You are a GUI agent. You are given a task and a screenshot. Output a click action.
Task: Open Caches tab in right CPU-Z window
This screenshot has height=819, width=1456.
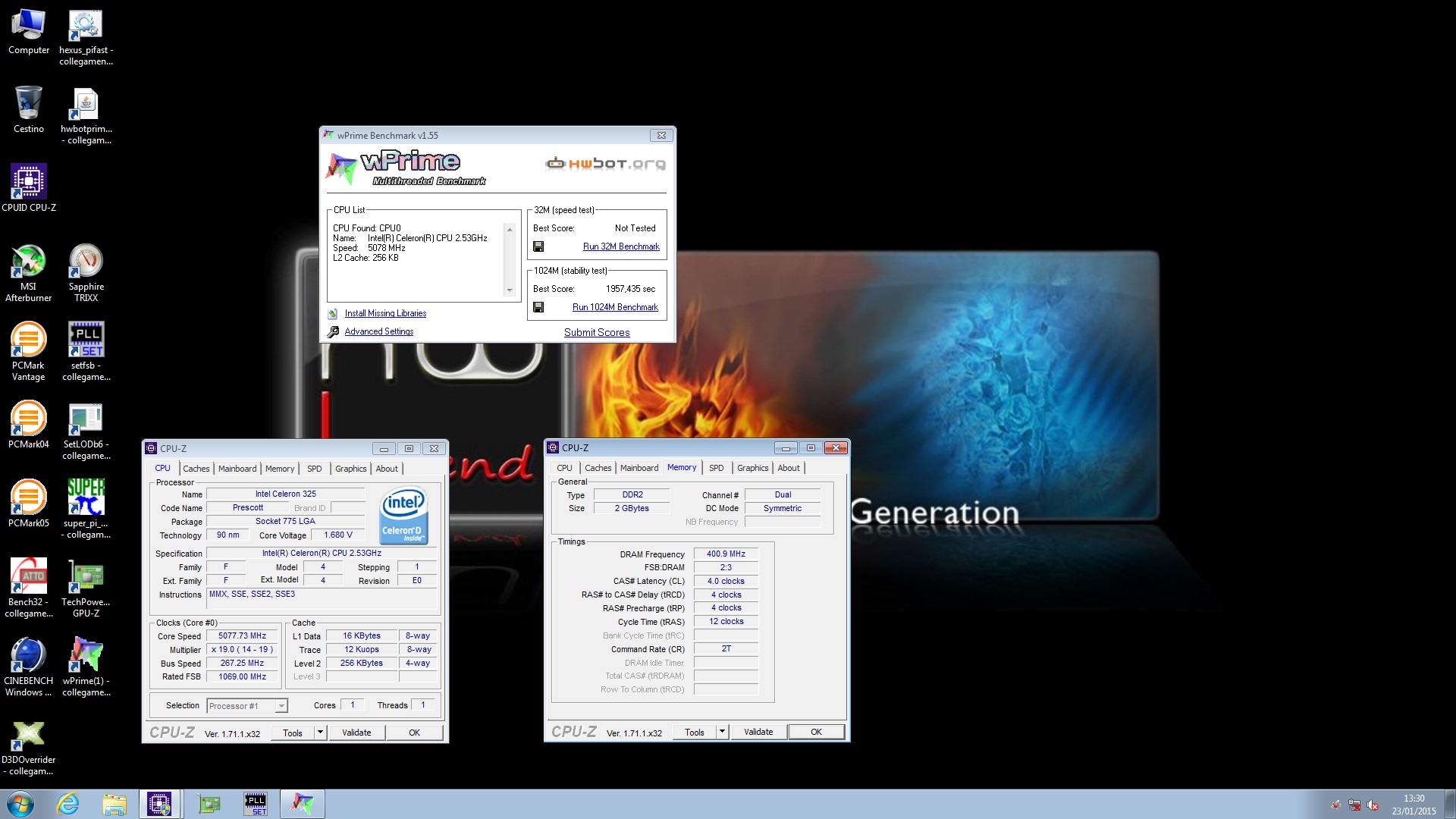coord(598,468)
